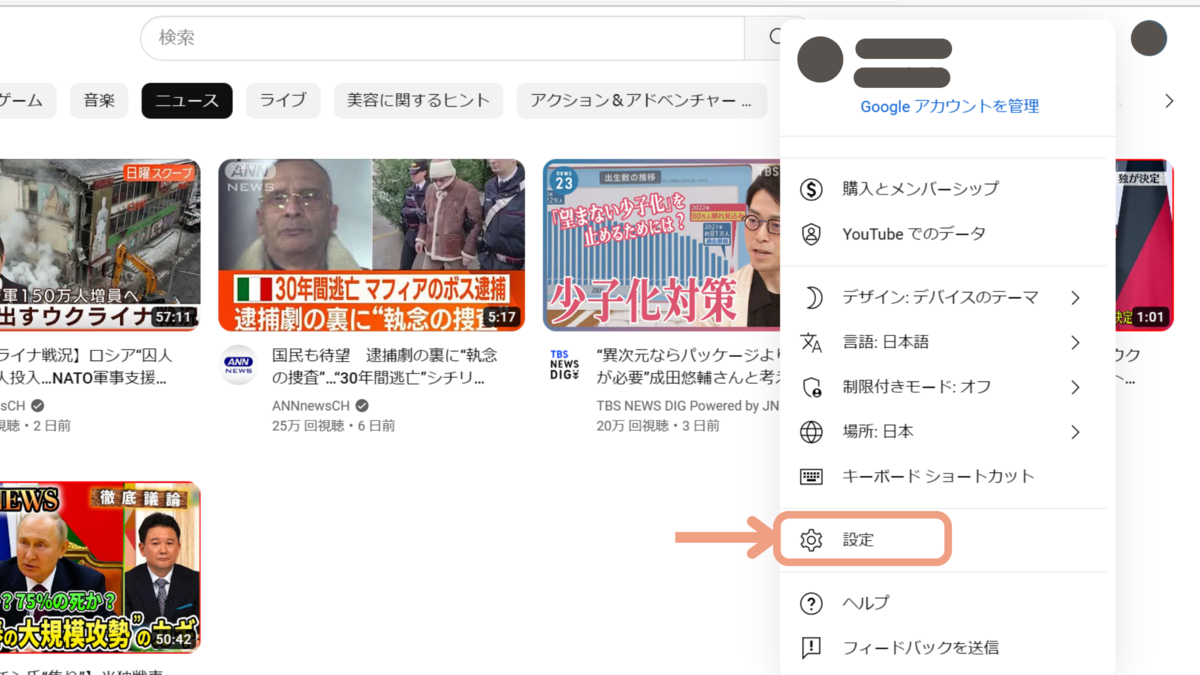
Task: Click Google アカウントを管理 link
Action: click(950, 106)
